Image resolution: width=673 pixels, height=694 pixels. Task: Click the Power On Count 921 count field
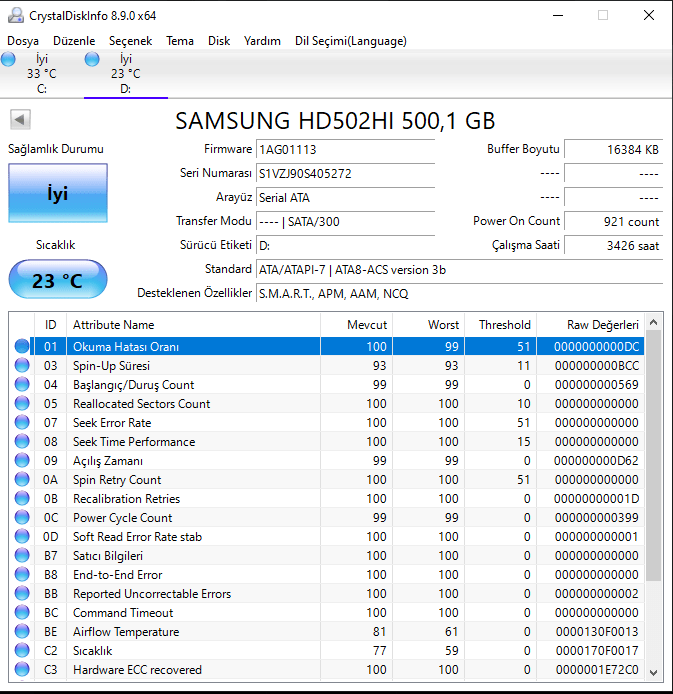tap(613, 221)
